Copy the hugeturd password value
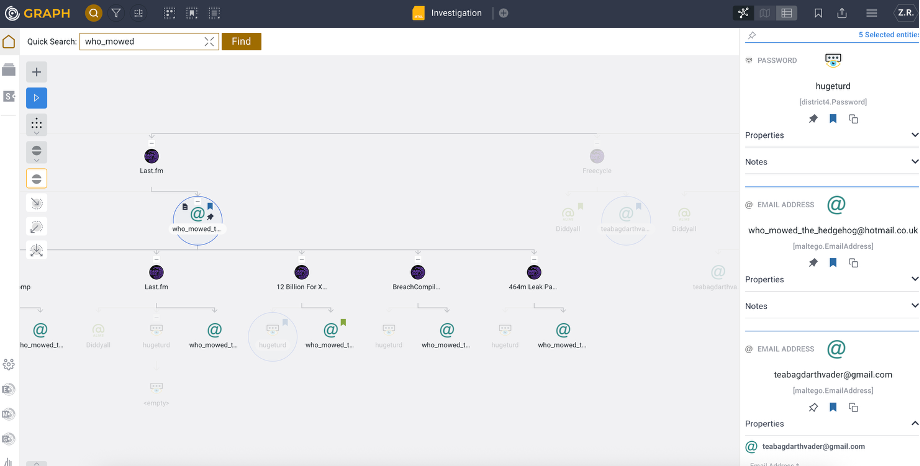This screenshot has width=920, height=466. (x=854, y=119)
